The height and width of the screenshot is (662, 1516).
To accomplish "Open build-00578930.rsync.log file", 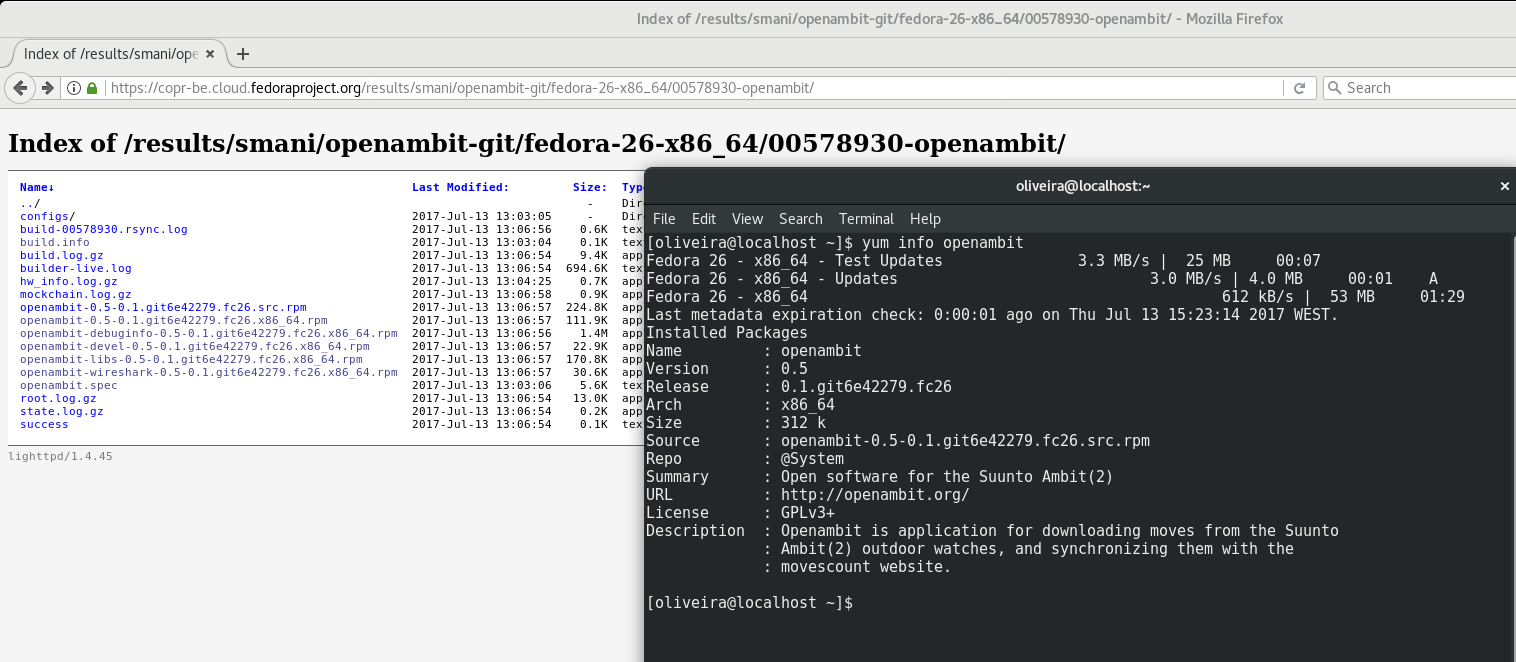I will (x=104, y=229).
